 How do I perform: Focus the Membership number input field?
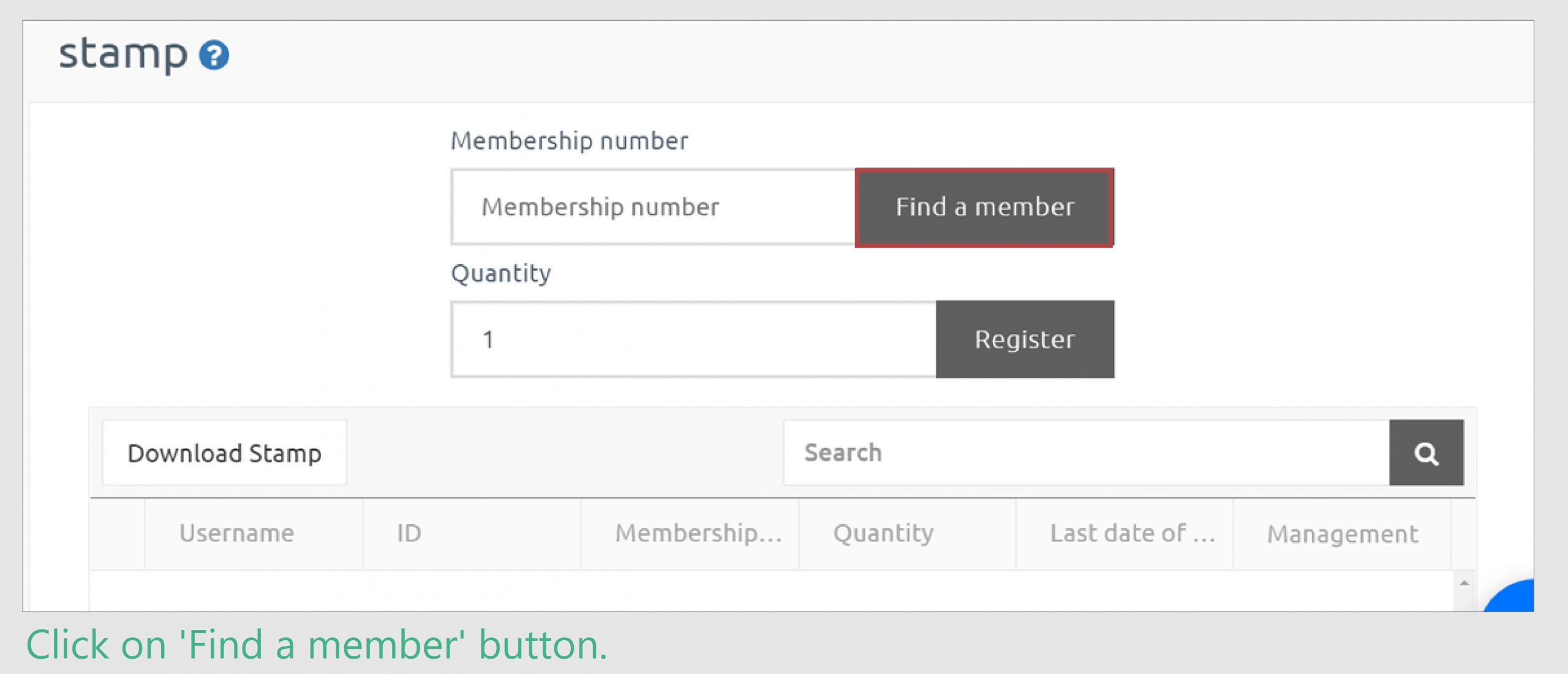click(x=654, y=207)
